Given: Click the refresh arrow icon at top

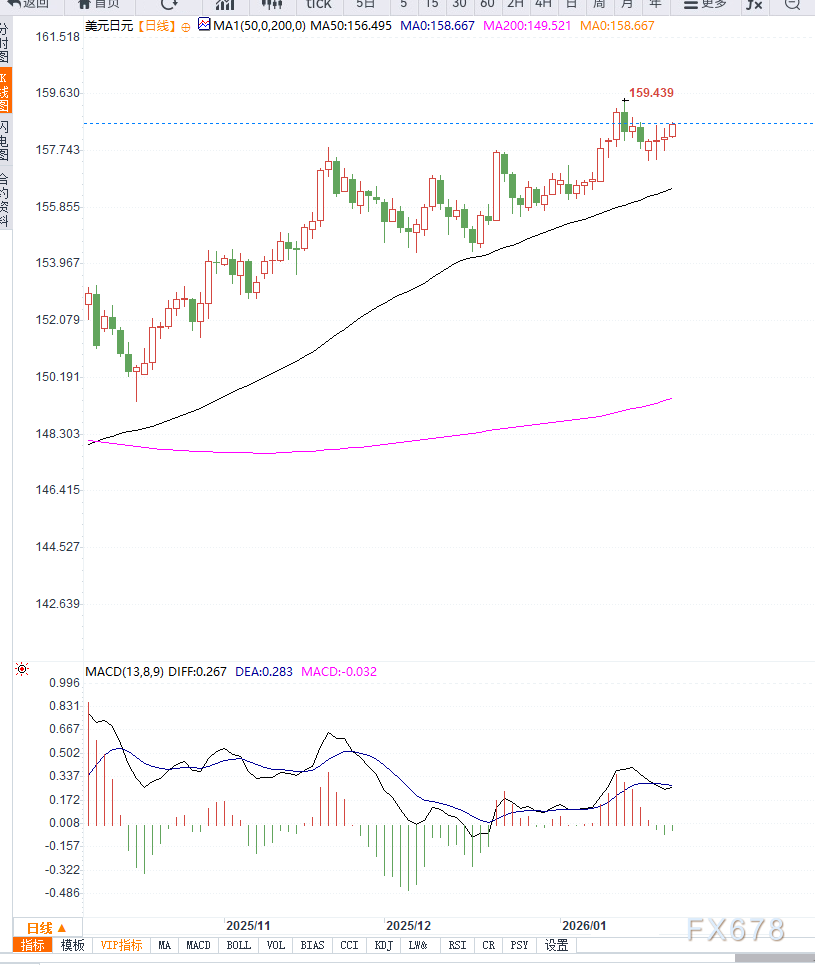Looking at the screenshot, I should pos(169,4).
